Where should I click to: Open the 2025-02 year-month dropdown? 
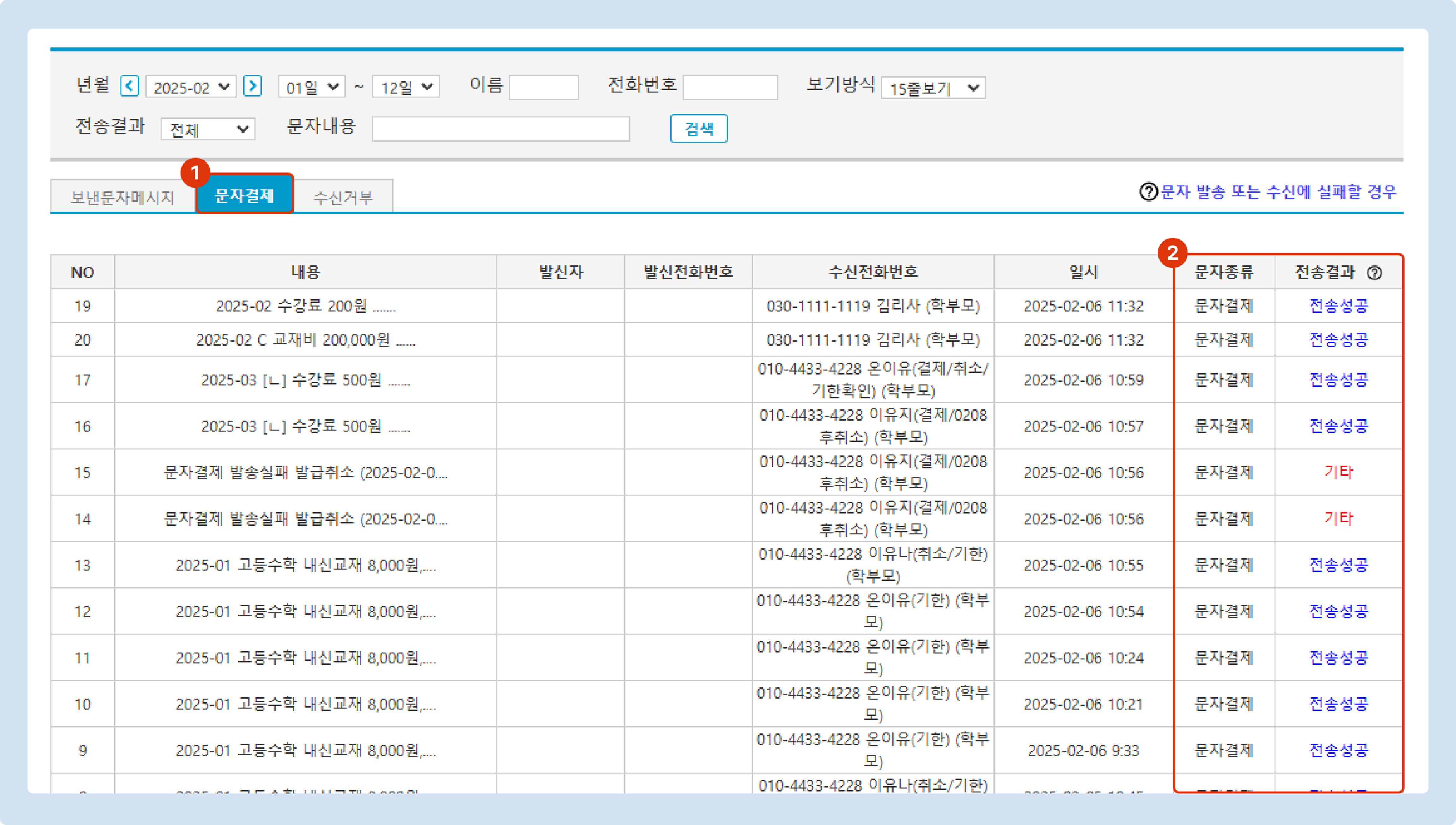pyautogui.click(x=191, y=87)
